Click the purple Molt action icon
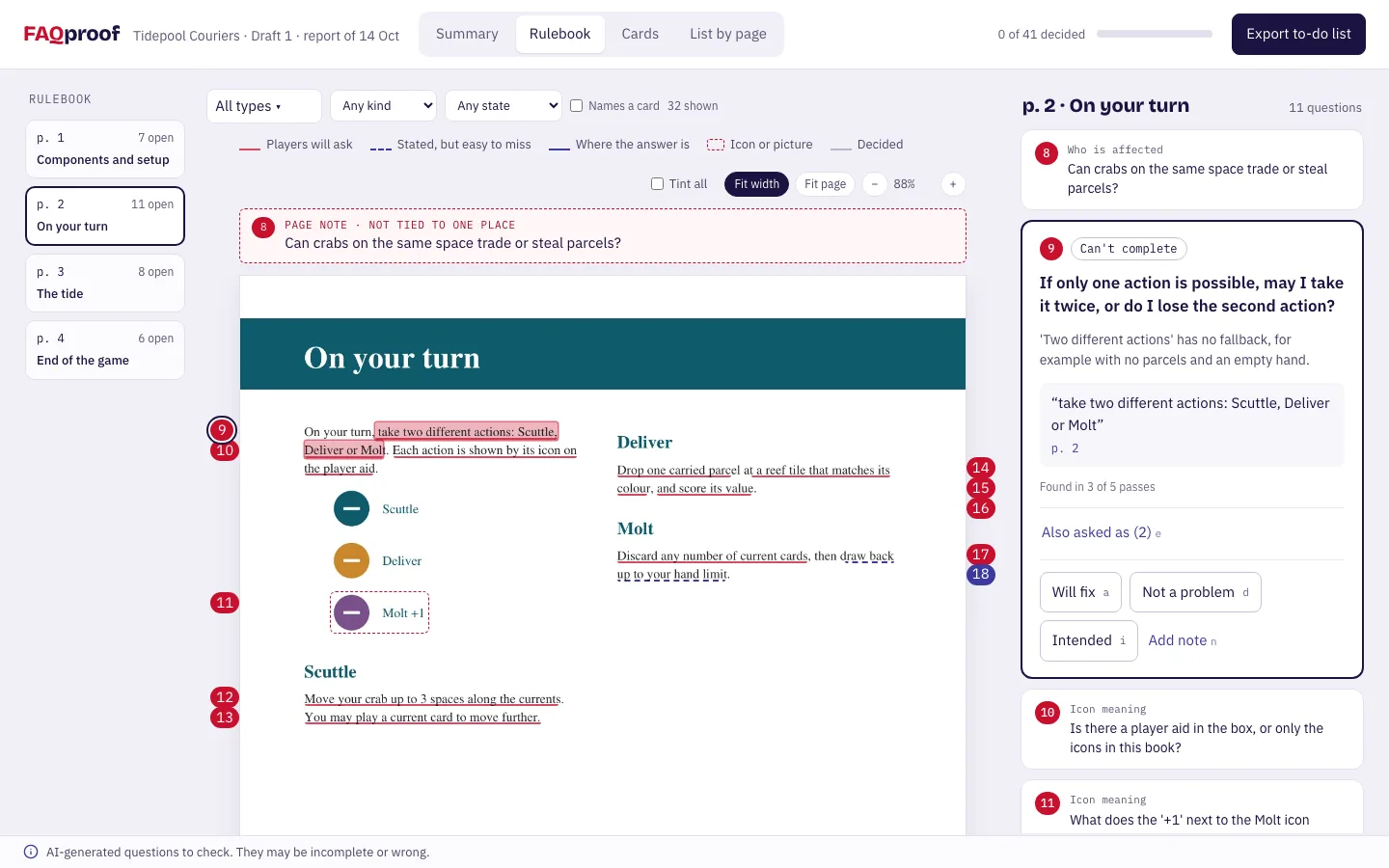 (x=351, y=612)
